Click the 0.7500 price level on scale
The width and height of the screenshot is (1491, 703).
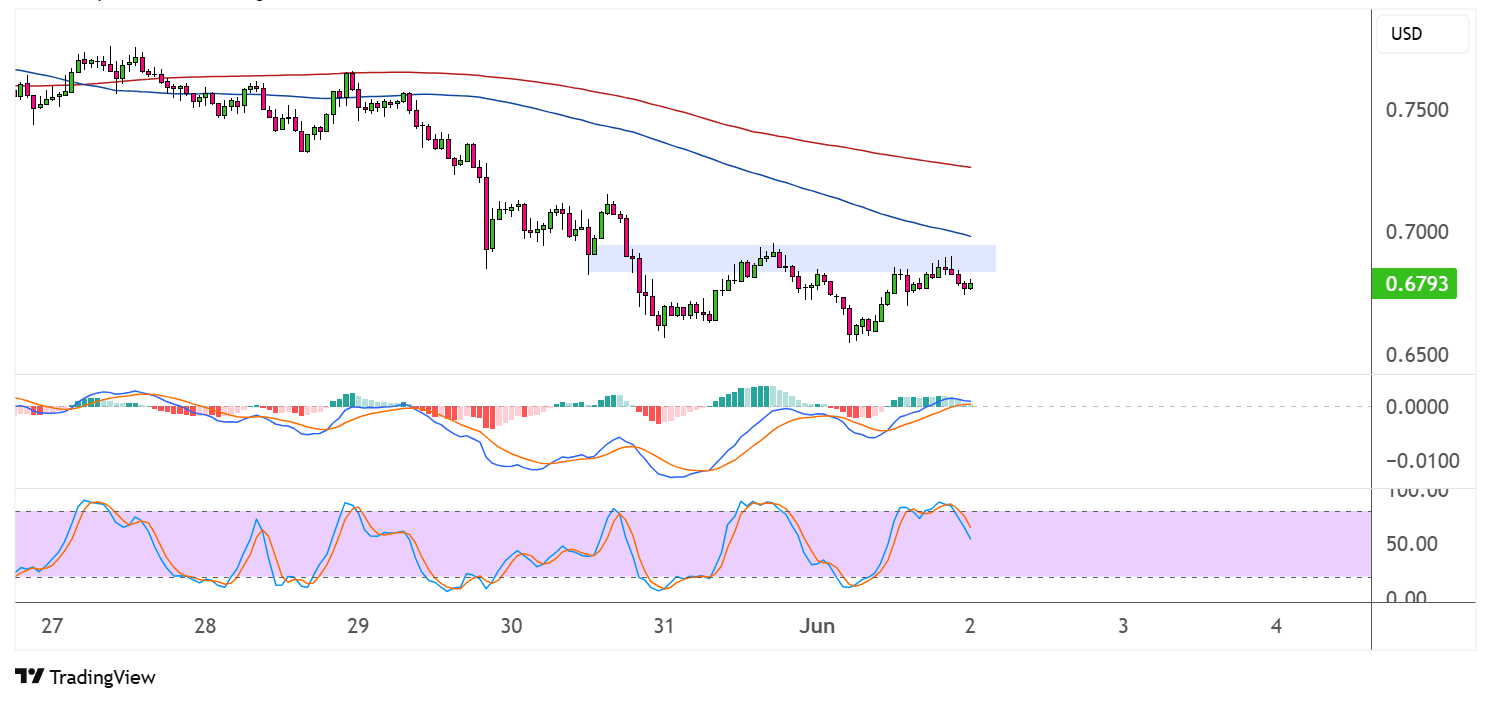point(1418,109)
